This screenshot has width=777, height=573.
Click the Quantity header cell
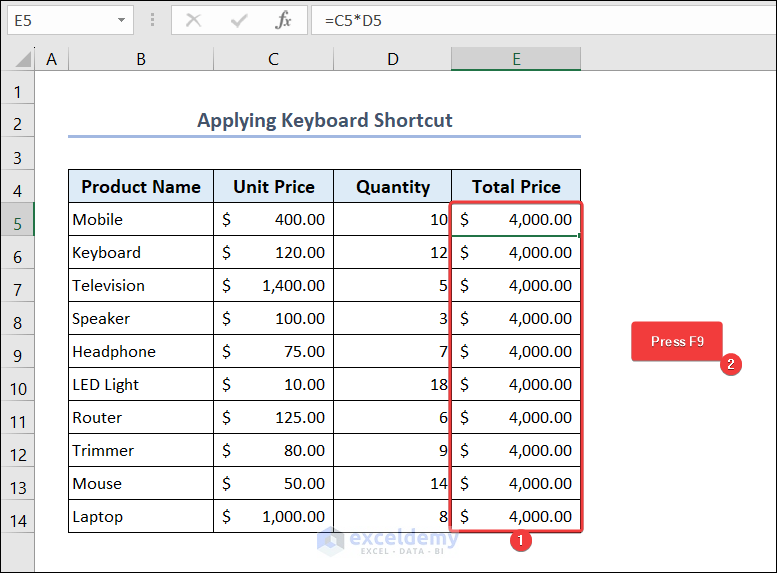pos(393,187)
